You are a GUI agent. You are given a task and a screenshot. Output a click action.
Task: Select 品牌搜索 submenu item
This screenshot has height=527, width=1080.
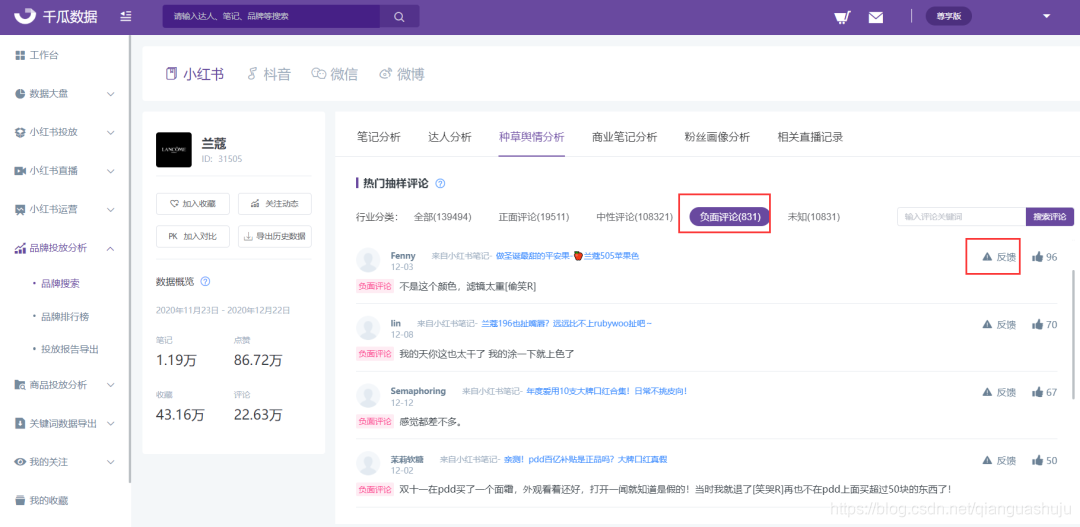[61, 283]
